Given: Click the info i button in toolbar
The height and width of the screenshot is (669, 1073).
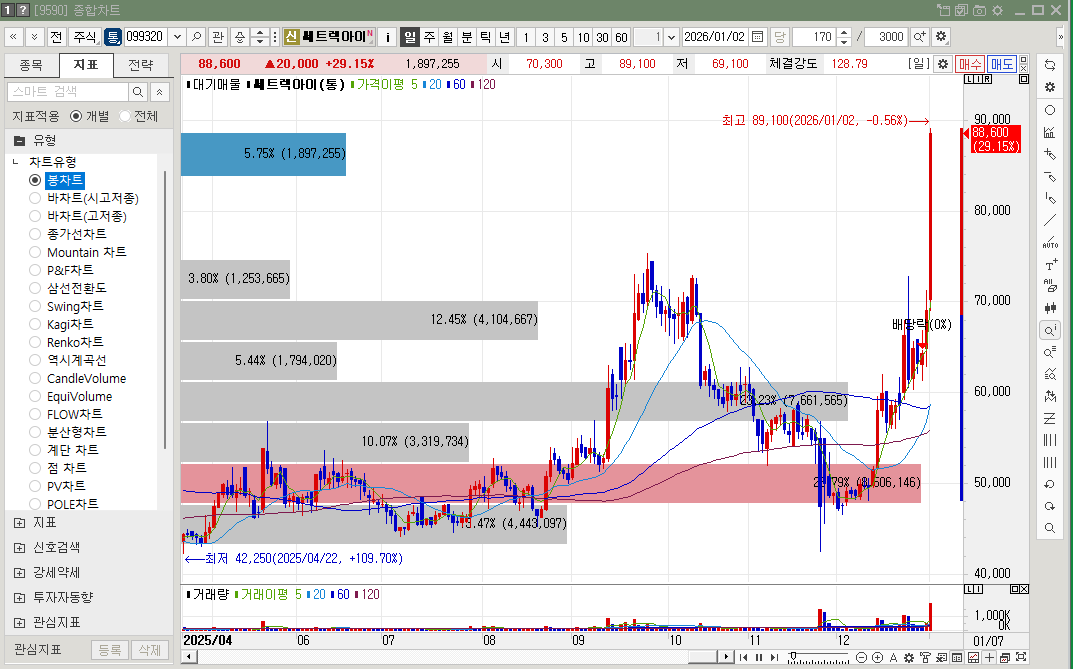Looking at the screenshot, I should click(x=387, y=37).
